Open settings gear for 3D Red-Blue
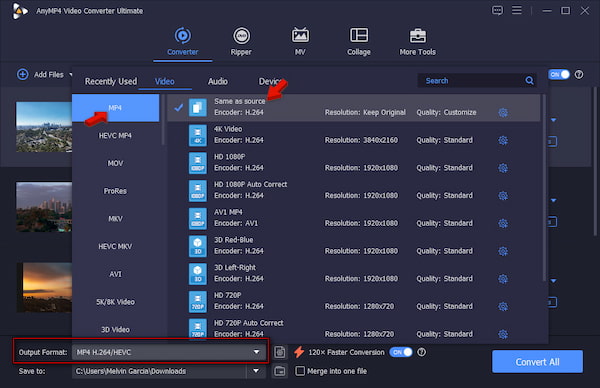Viewport: 600px width, 388px height. coord(503,251)
